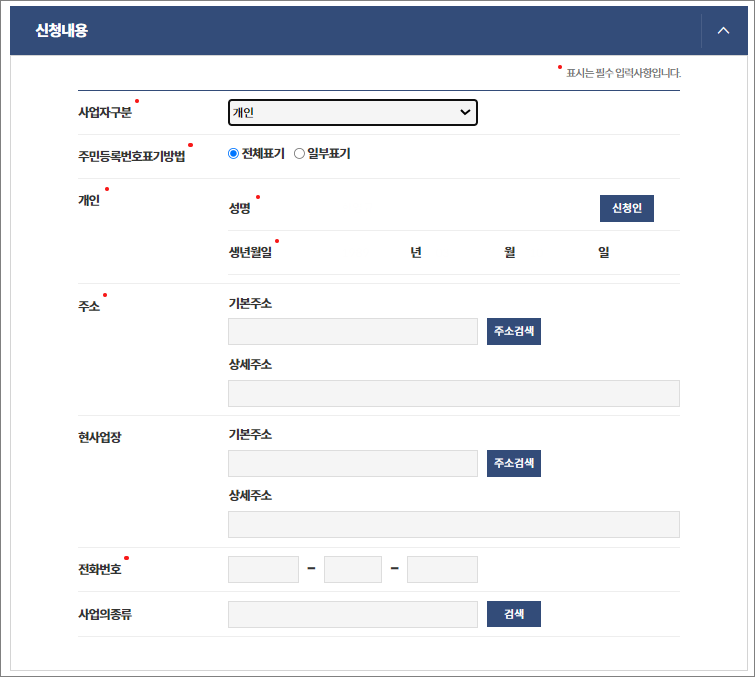Click the 성명 label
The image size is (755, 677).
click(x=239, y=208)
